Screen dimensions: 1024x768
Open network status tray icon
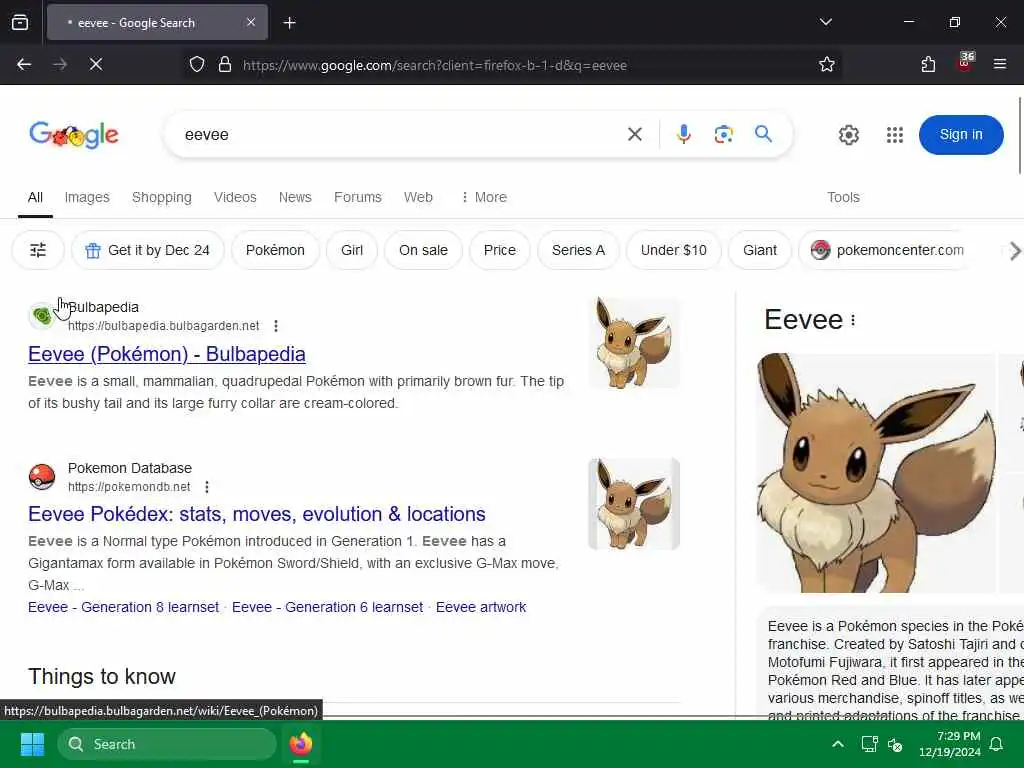click(x=869, y=744)
